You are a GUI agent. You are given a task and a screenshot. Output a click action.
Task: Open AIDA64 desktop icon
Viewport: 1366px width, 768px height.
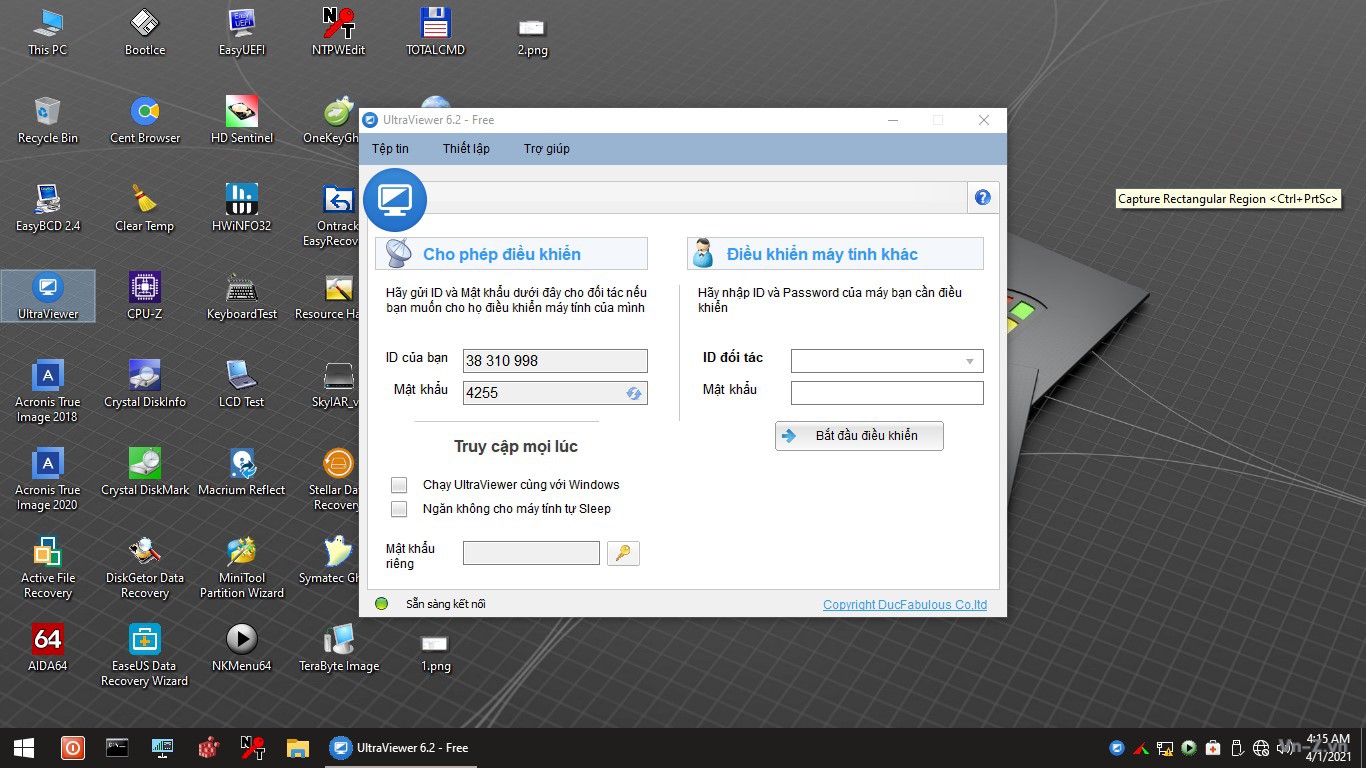pos(47,648)
